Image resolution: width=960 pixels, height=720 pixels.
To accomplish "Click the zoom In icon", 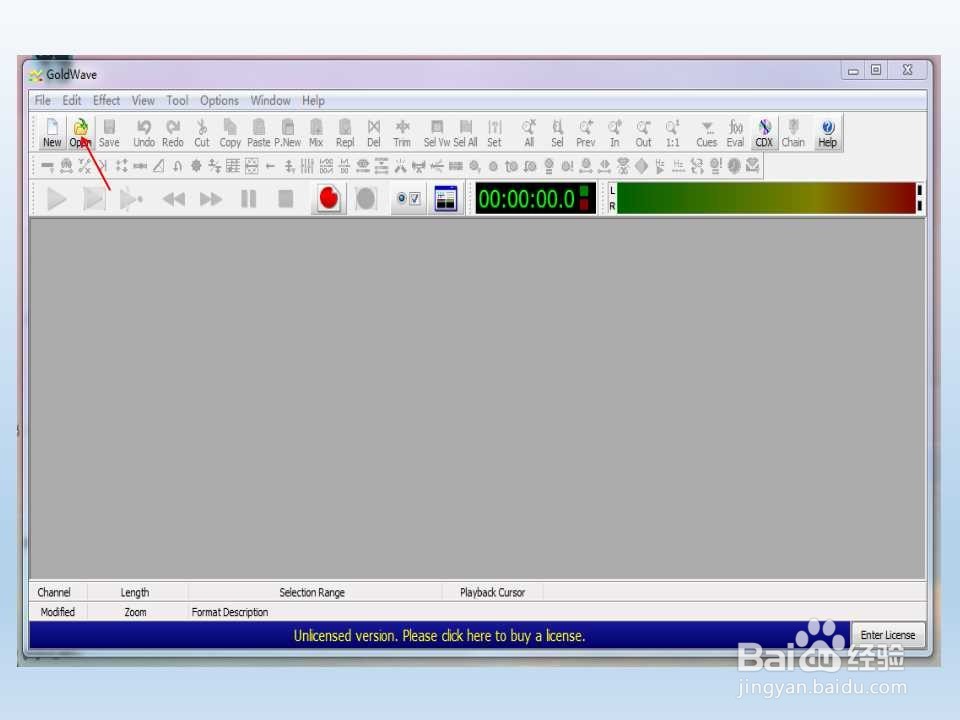I will 615,133.
